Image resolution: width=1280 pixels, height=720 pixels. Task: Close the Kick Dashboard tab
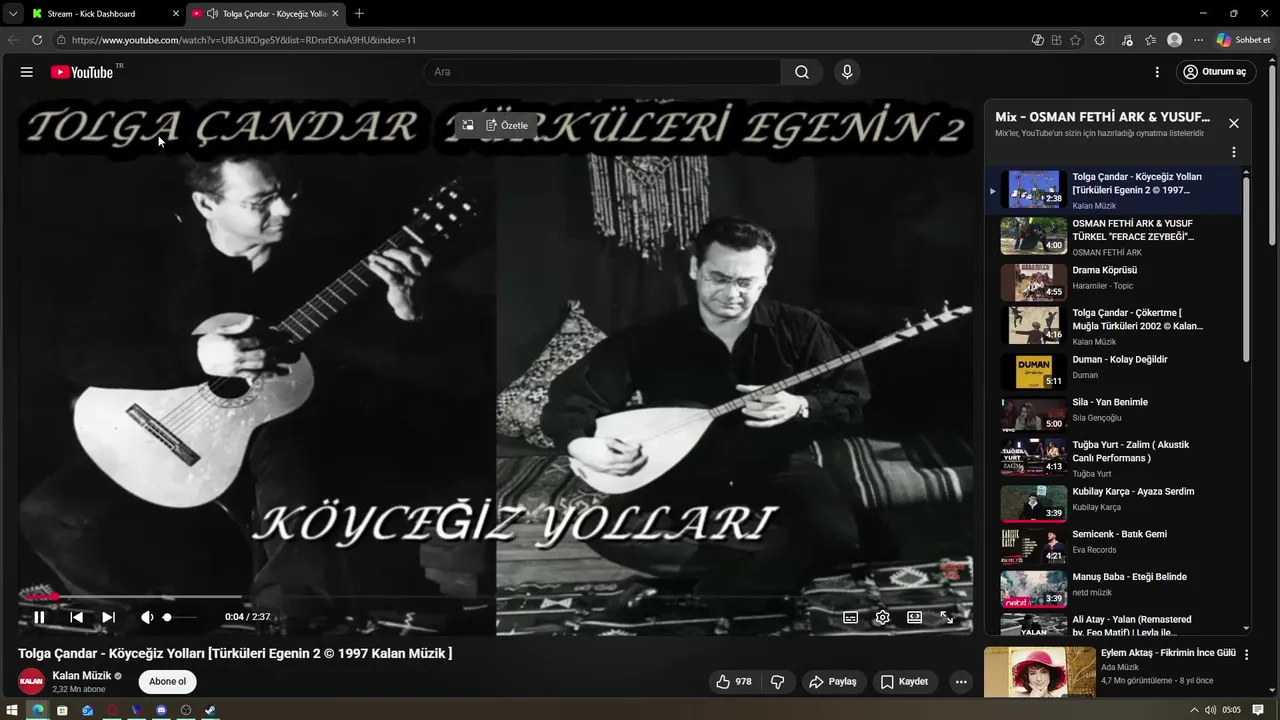tap(176, 13)
